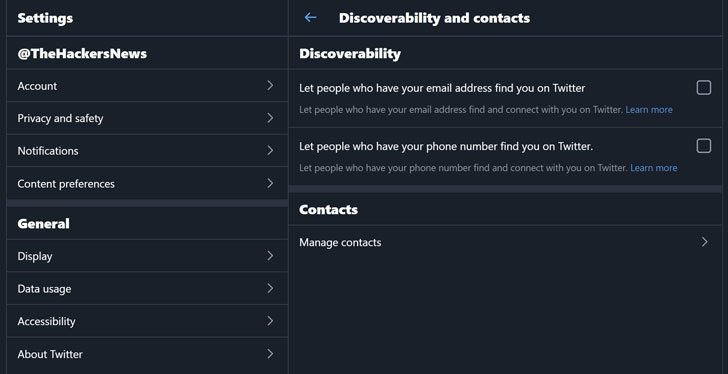
Task: Open the About Twitter item
Action: pyautogui.click(x=147, y=354)
